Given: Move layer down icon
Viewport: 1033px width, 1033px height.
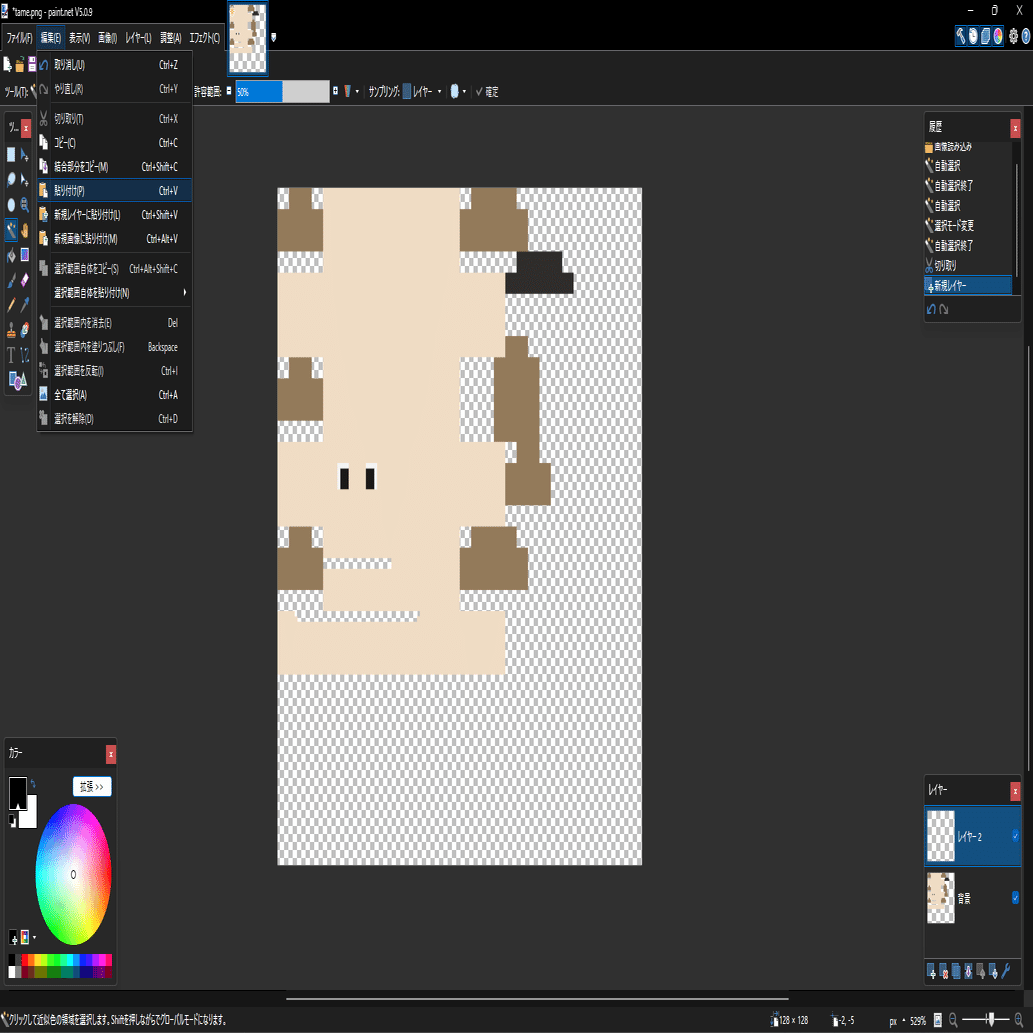Looking at the screenshot, I should pos(993,971).
